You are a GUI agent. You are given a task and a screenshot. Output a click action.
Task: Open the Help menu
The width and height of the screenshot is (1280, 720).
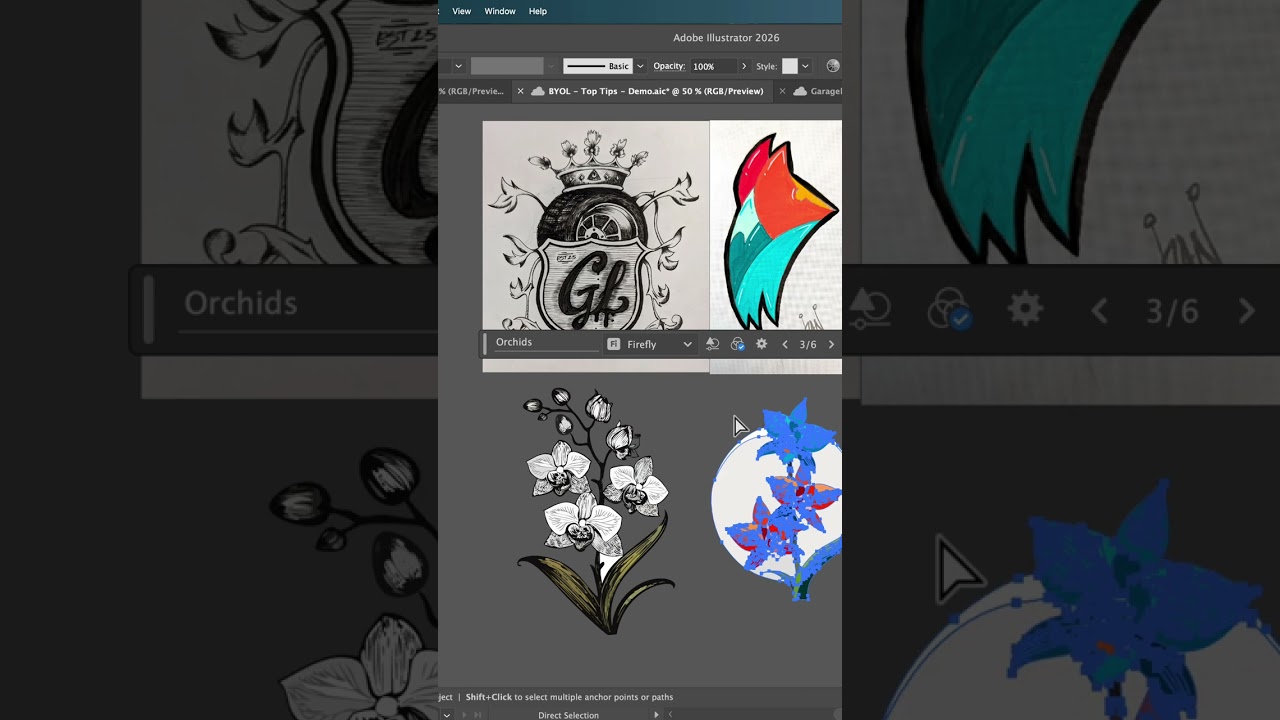click(538, 11)
